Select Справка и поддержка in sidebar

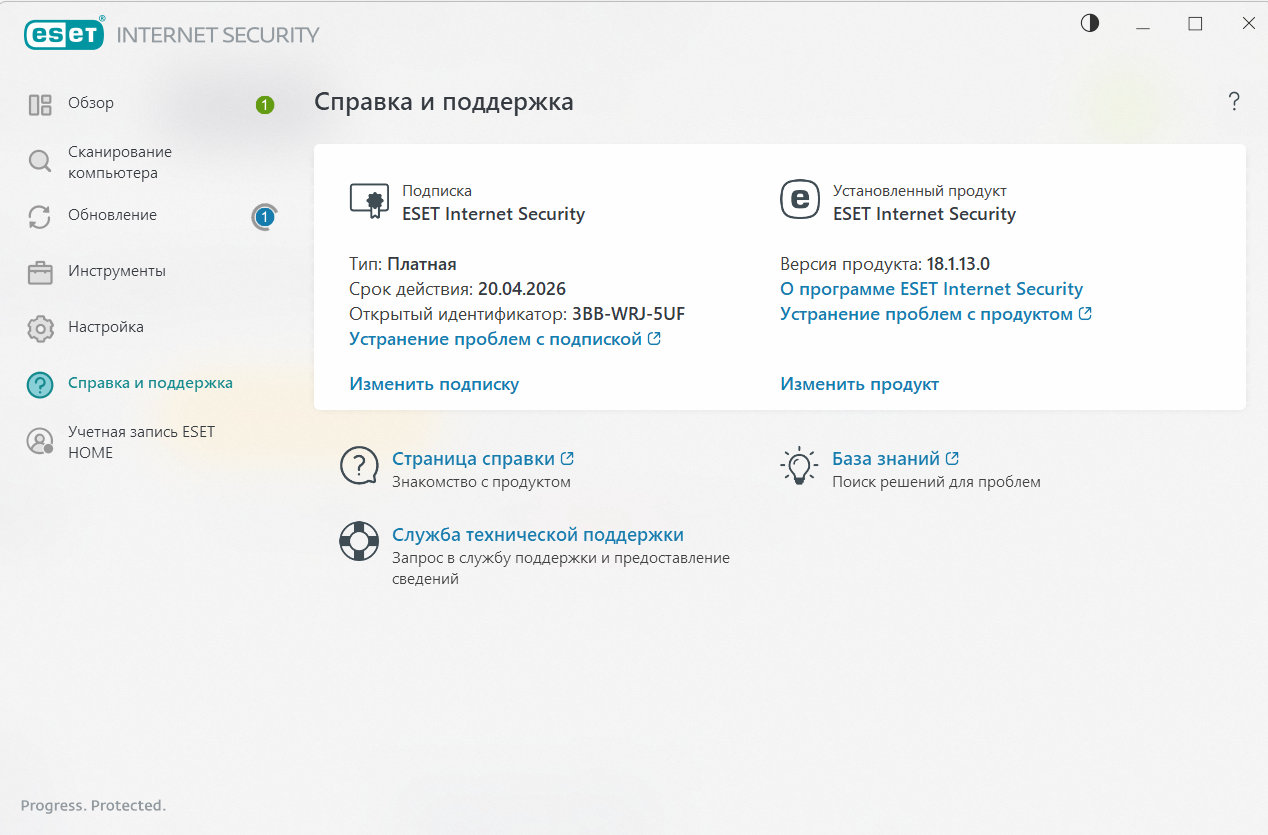click(150, 383)
